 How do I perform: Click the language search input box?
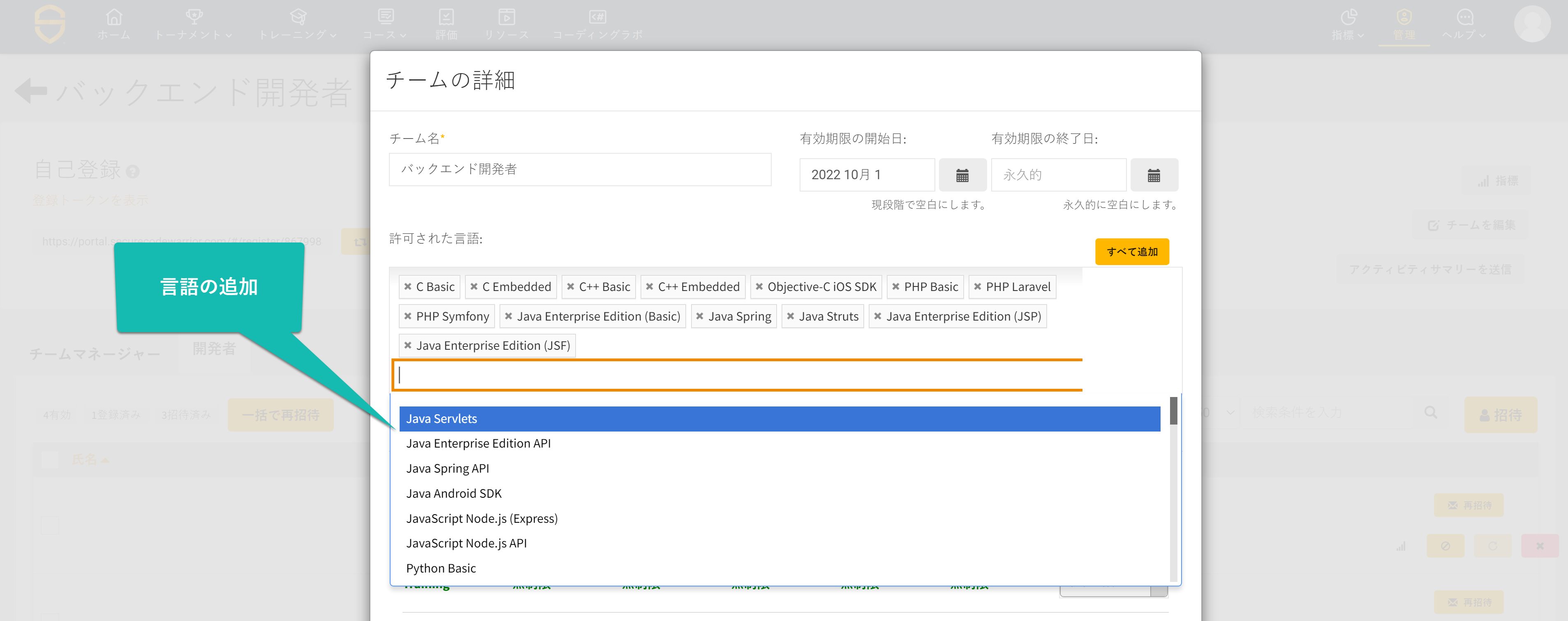pos(738,375)
